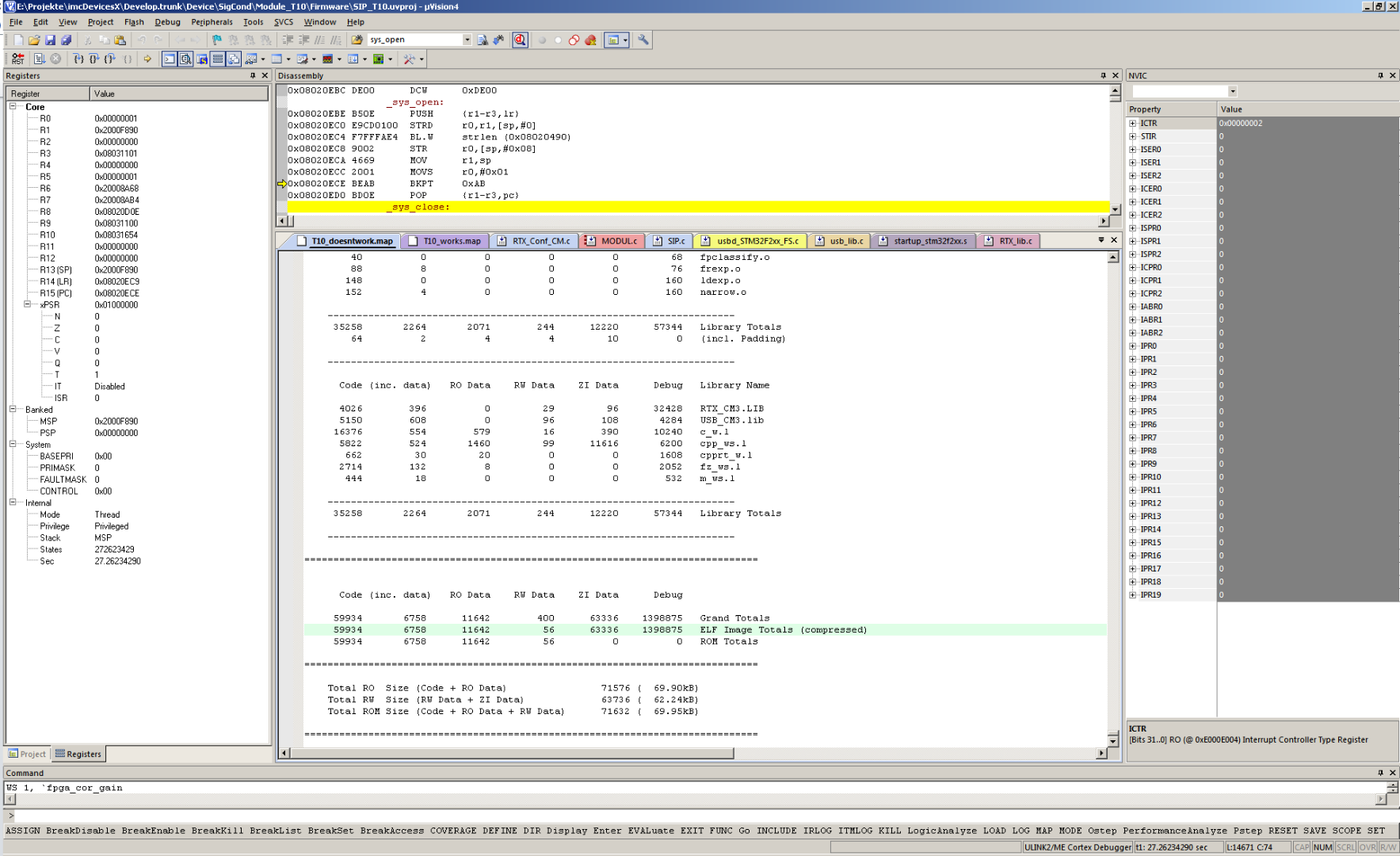This screenshot has width=1400, height=856.
Task: Click Show Next Statement yellow arrow icon
Action: coord(147,59)
